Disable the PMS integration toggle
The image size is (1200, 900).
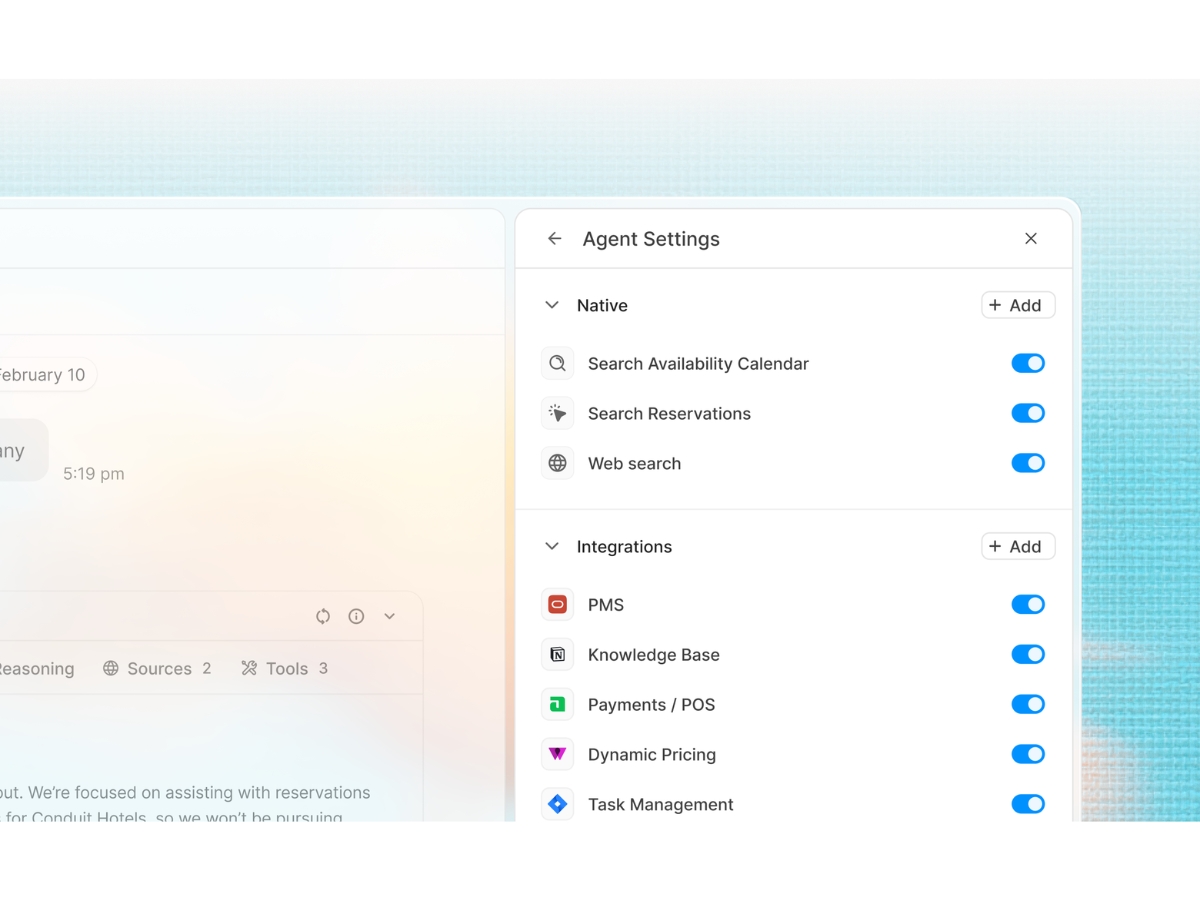point(1028,604)
